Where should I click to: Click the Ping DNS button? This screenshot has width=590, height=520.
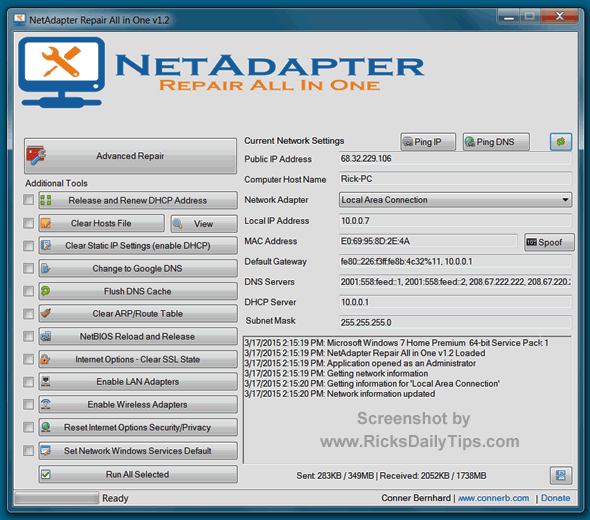pyautogui.click(x=496, y=142)
